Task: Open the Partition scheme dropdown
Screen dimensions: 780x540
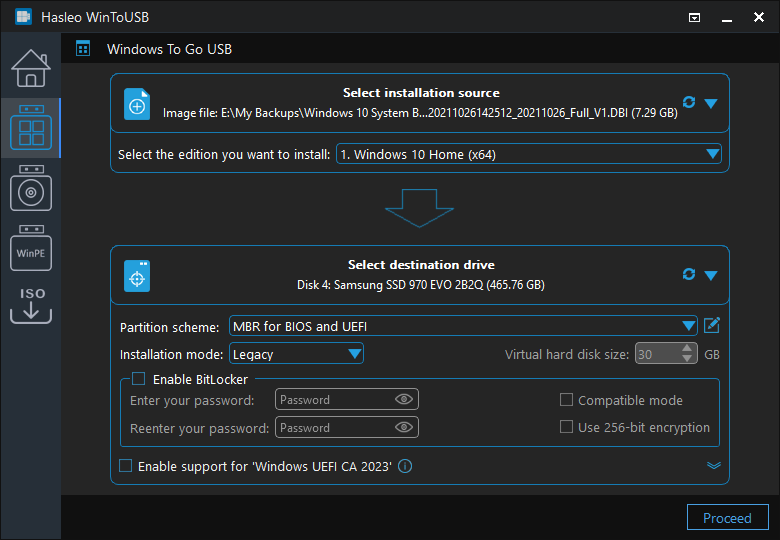Action: click(x=463, y=326)
